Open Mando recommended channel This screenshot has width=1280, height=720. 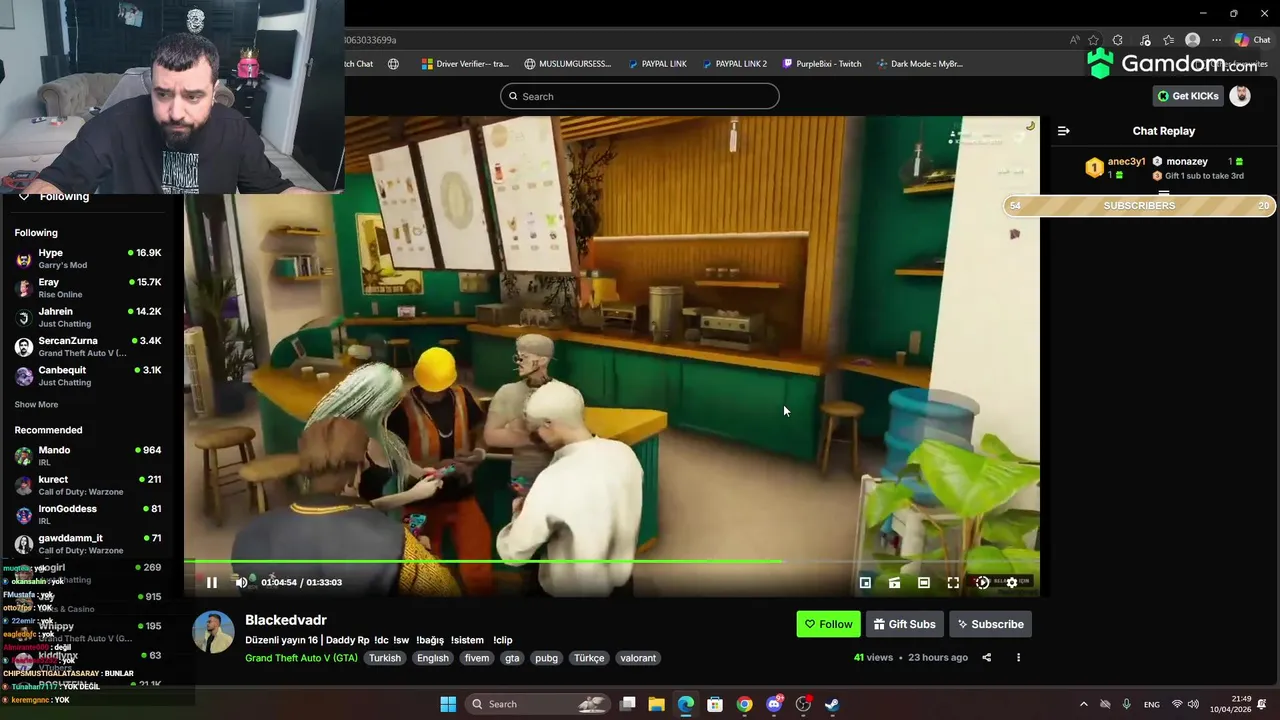[x=88, y=455]
